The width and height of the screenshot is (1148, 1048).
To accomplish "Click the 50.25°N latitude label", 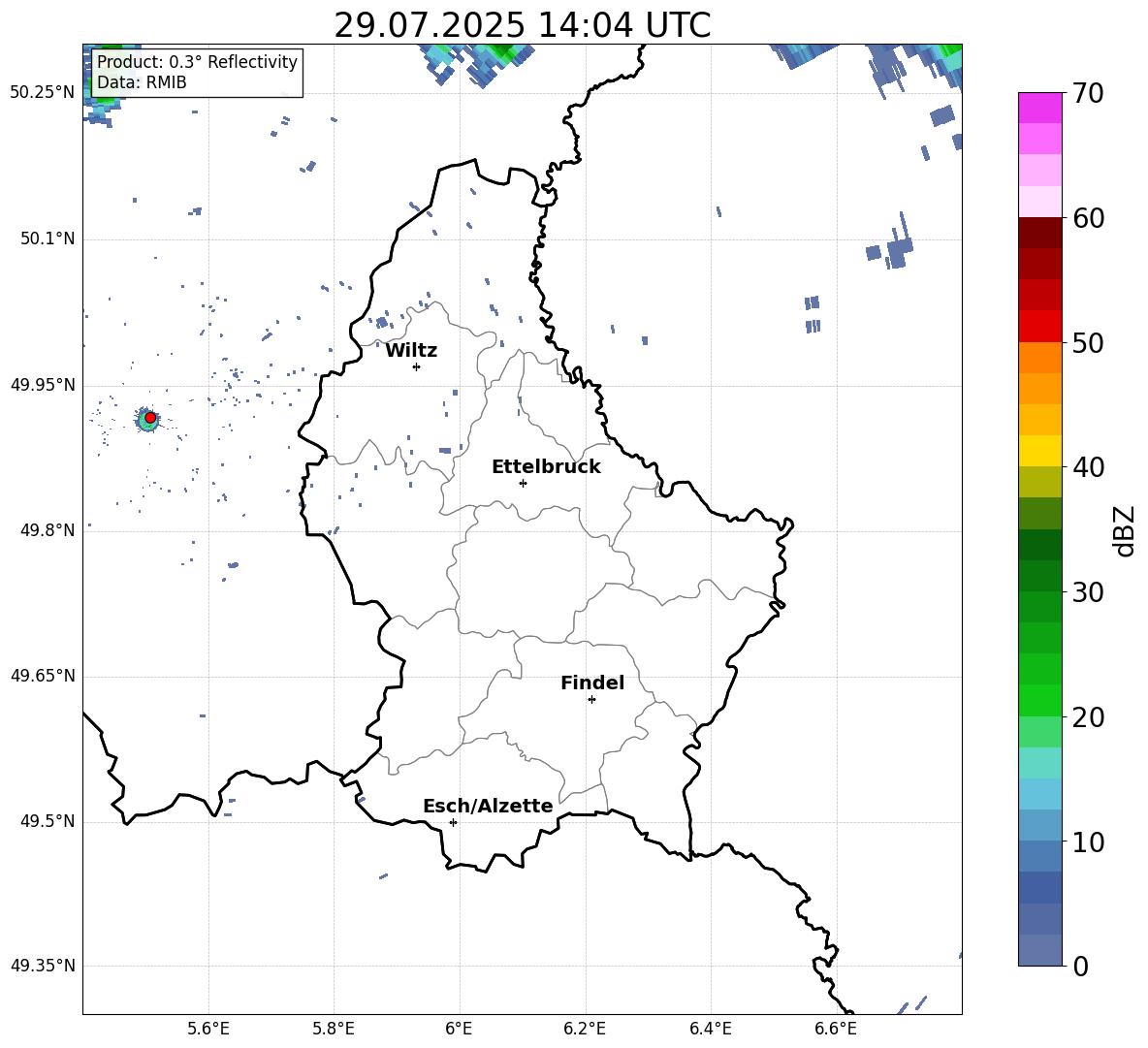I will (x=43, y=93).
